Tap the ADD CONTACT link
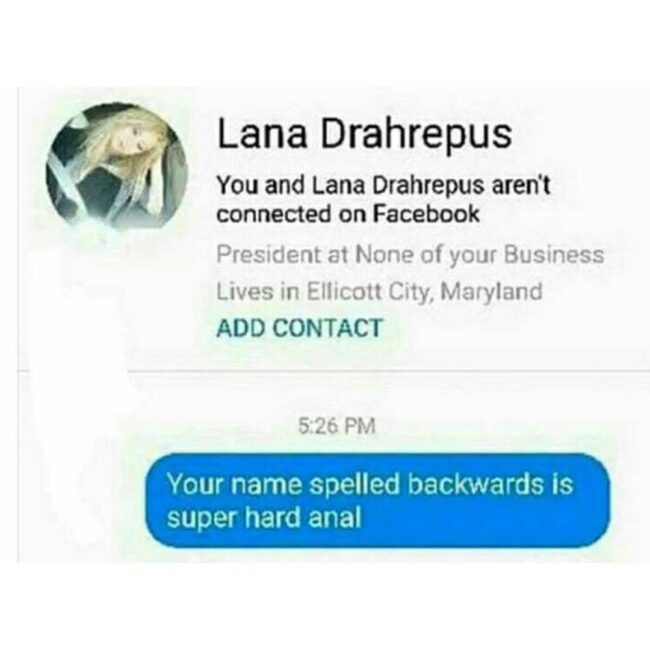 (299, 328)
